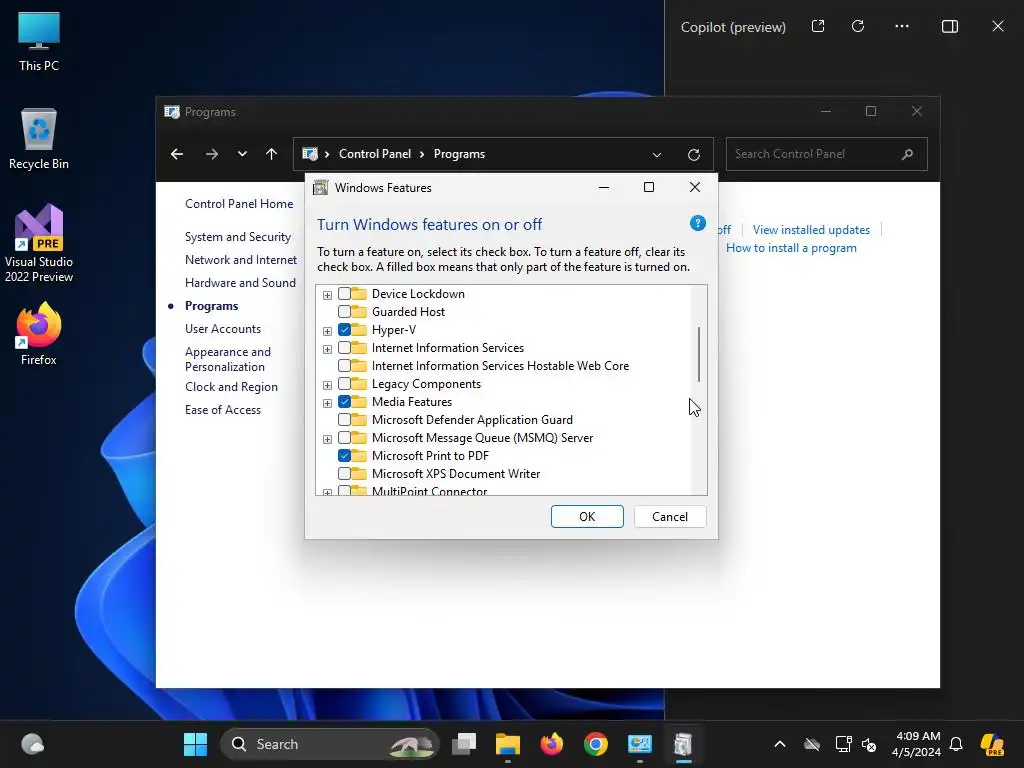Open the Recycle Bin desktop icon
The width and height of the screenshot is (1024, 768).
[39, 139]
